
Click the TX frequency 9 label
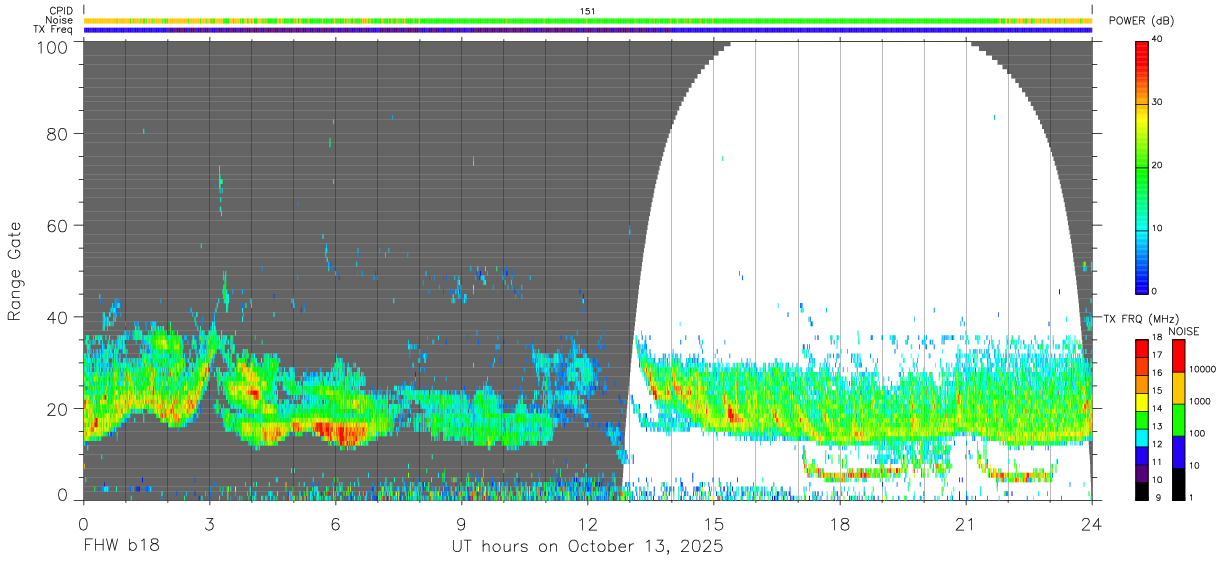point(1157,498)
